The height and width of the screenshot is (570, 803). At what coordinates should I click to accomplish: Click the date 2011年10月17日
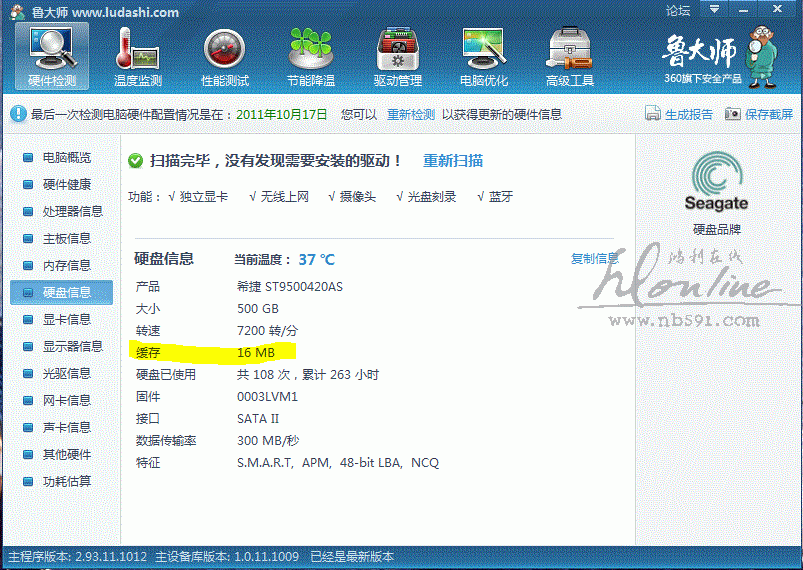pos(281,114)
